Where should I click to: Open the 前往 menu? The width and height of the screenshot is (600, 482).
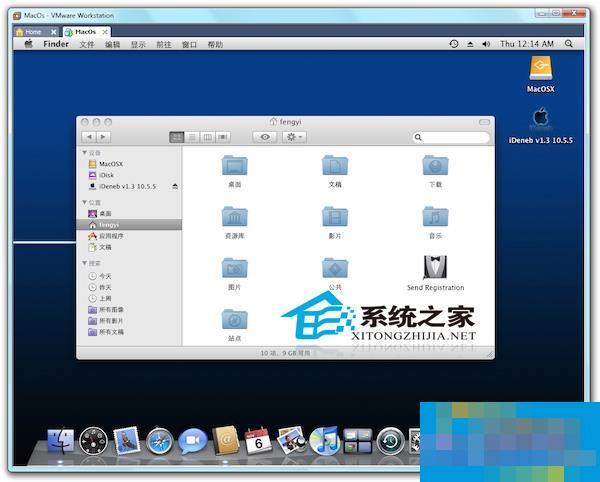click(164, 44)
